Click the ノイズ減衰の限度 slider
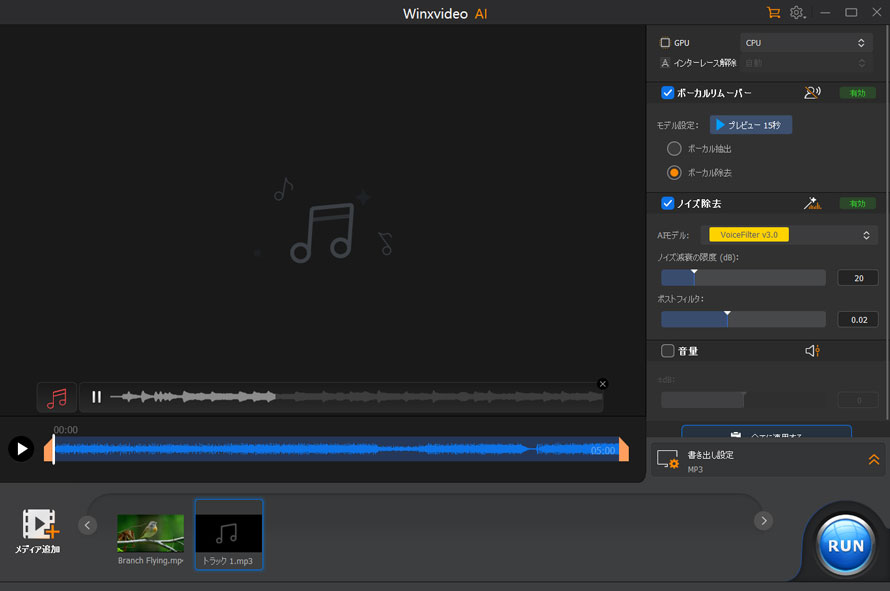 coord(743,278)
